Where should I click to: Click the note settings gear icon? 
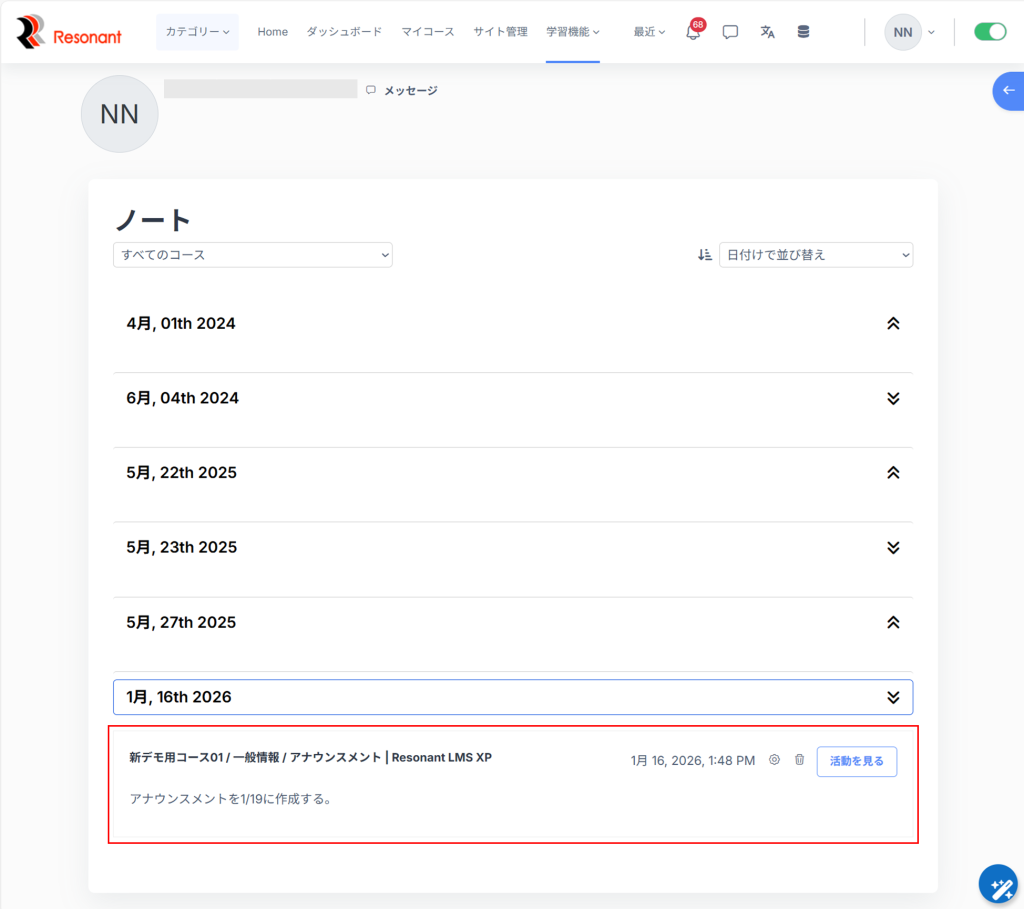coord(774,760)
